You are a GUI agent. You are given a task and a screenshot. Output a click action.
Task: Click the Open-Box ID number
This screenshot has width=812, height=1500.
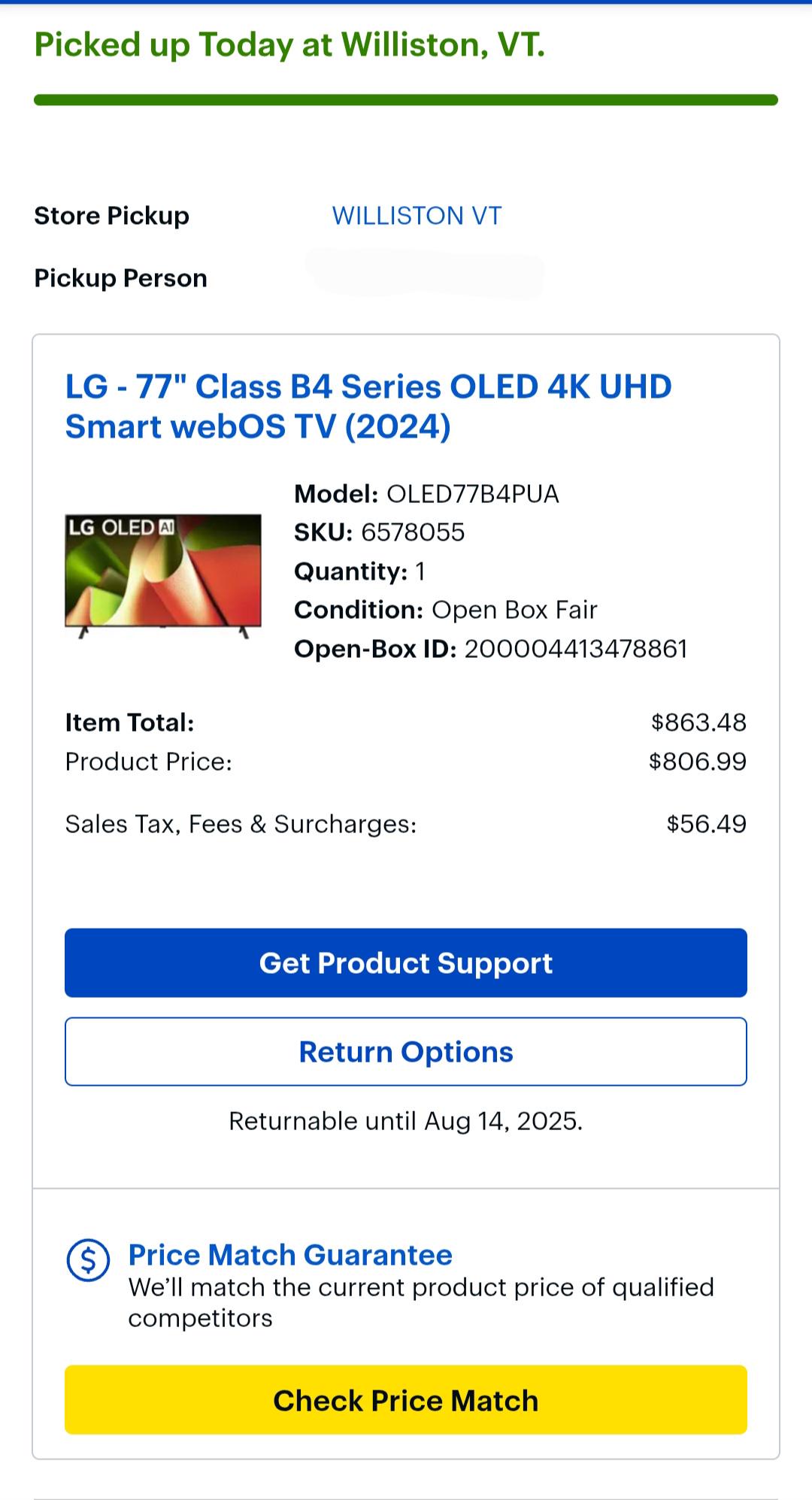[575, 649]
